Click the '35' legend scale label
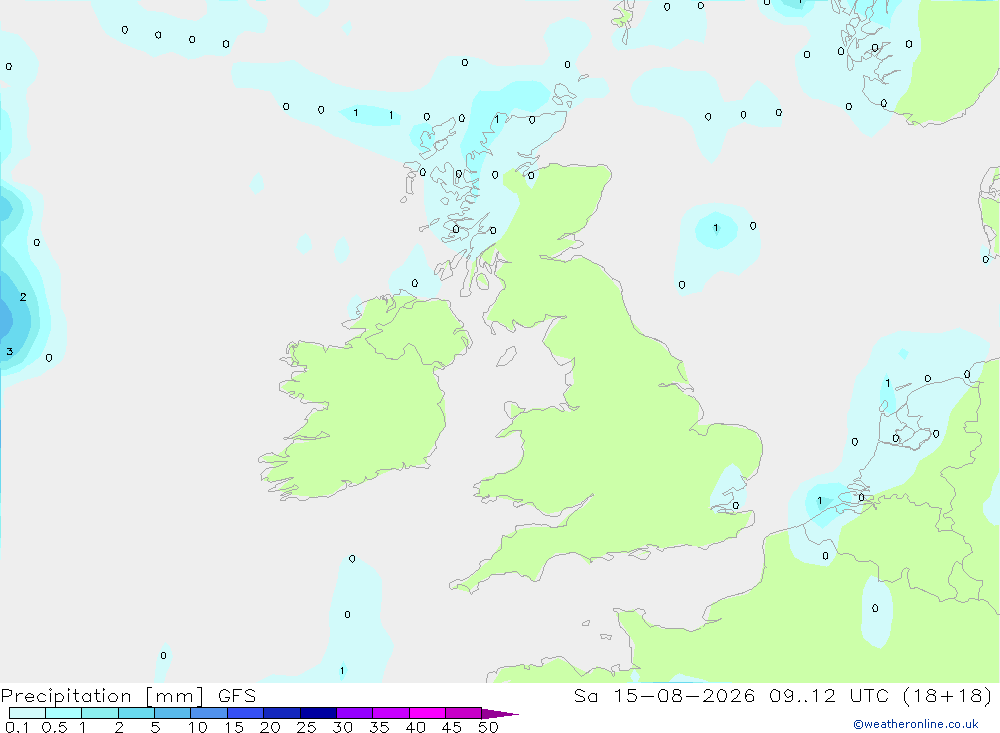Viewport: 1000px width, 733px height. coord(379,727)
